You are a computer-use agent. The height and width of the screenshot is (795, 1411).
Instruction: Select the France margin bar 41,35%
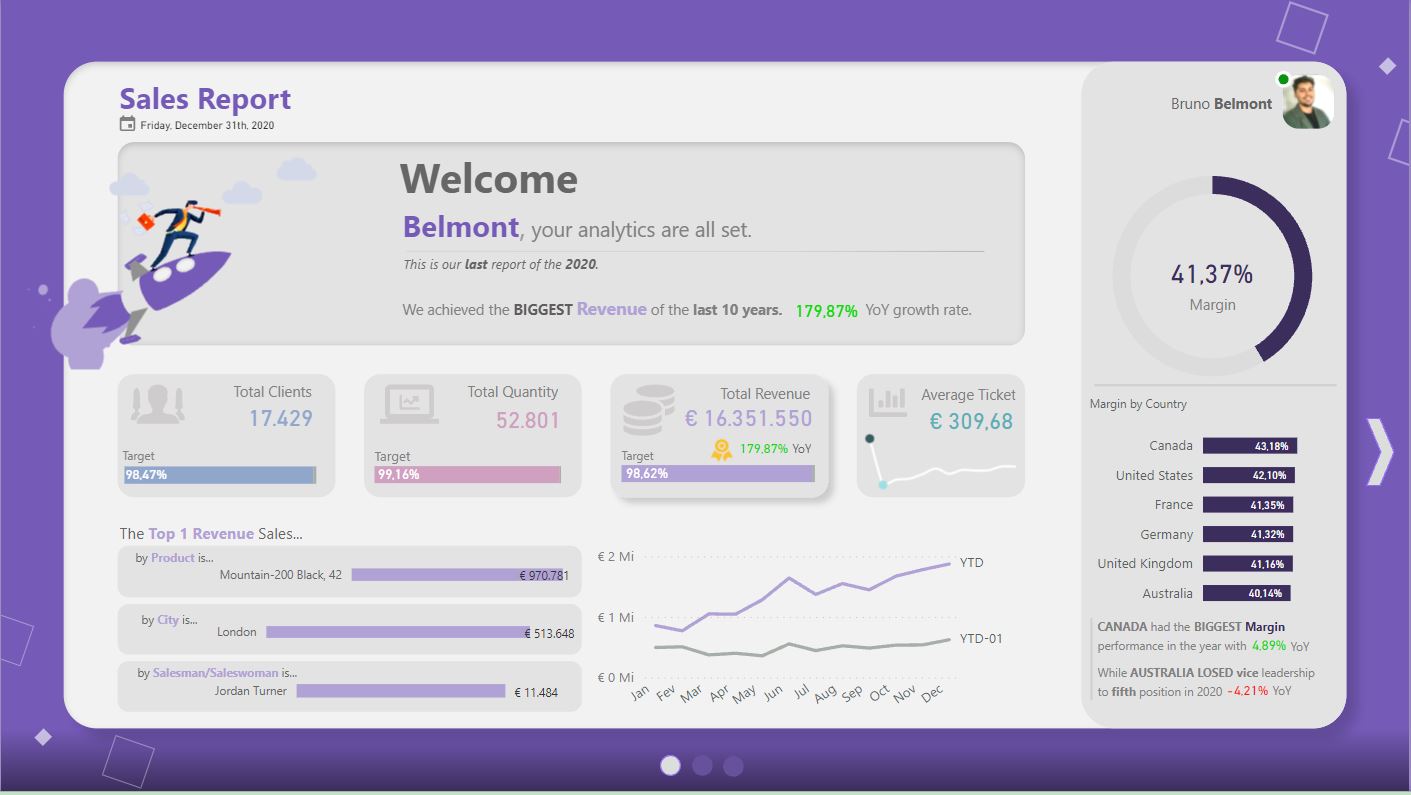point(1248,505)
